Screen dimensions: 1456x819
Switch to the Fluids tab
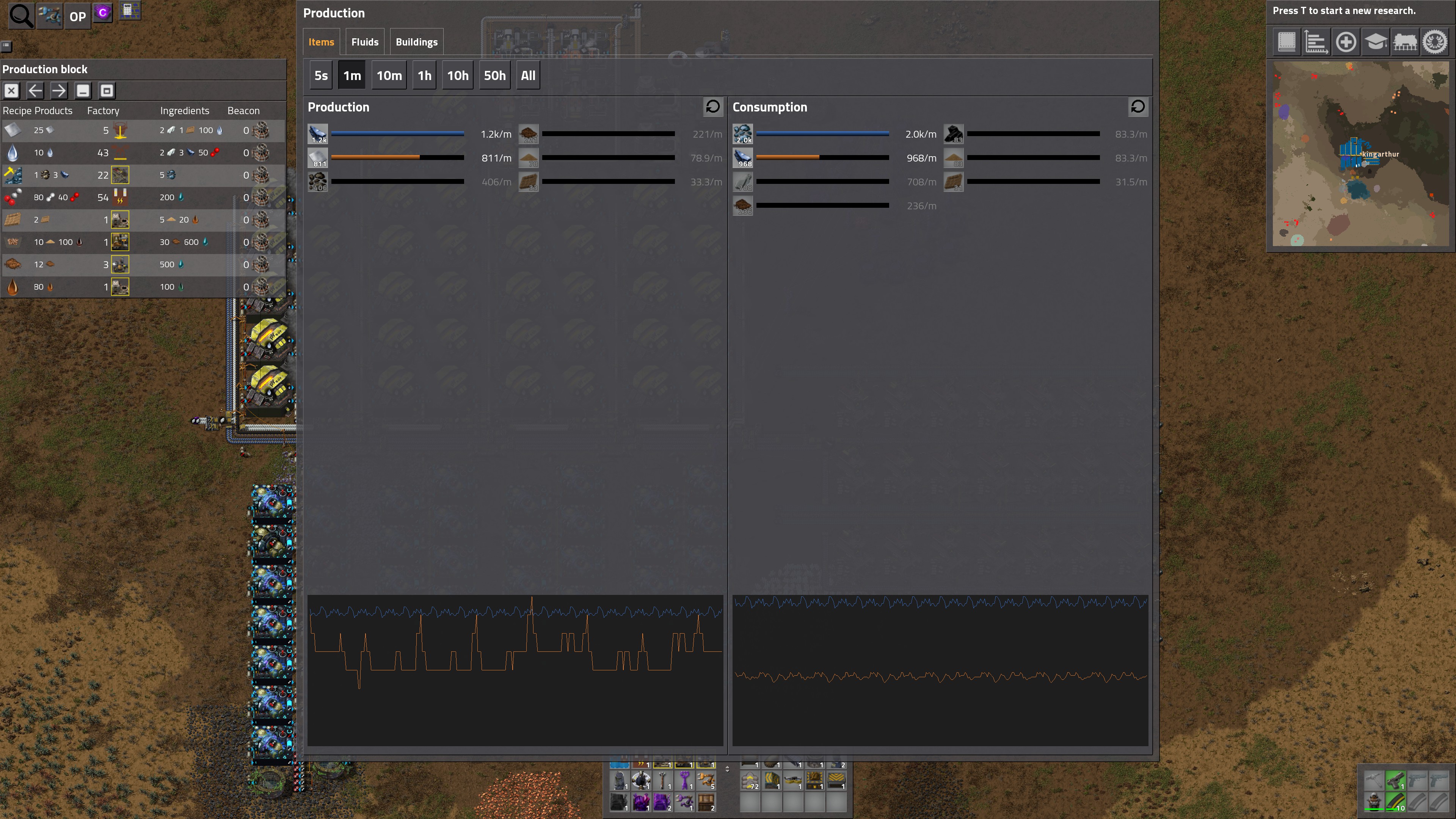364,42
